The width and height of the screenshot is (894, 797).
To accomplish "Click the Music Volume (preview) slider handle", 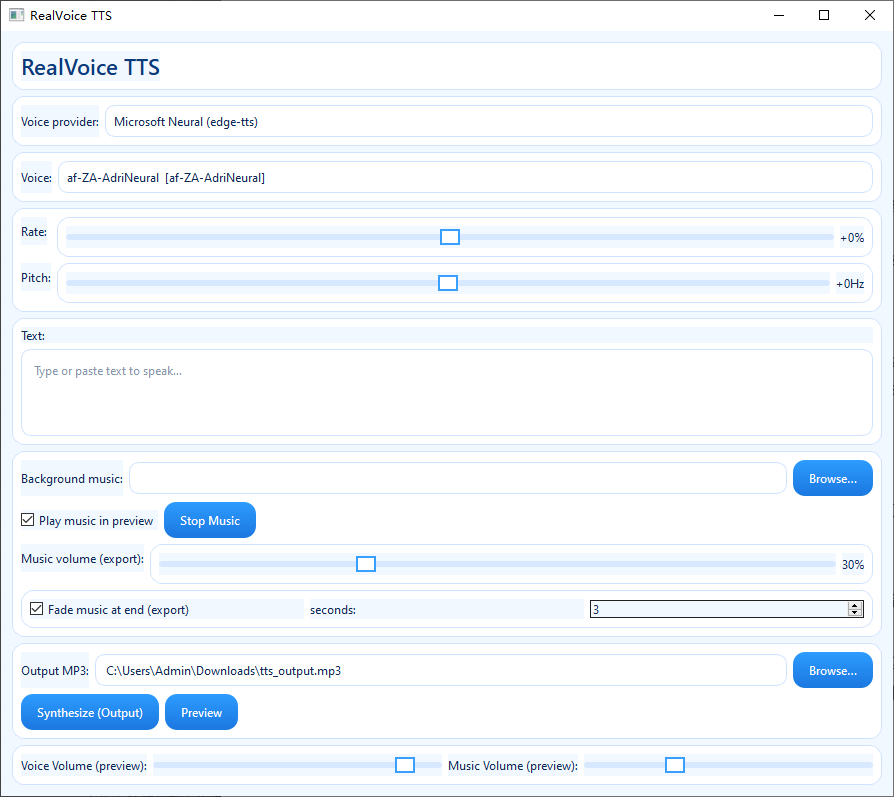I will [675, 765].
